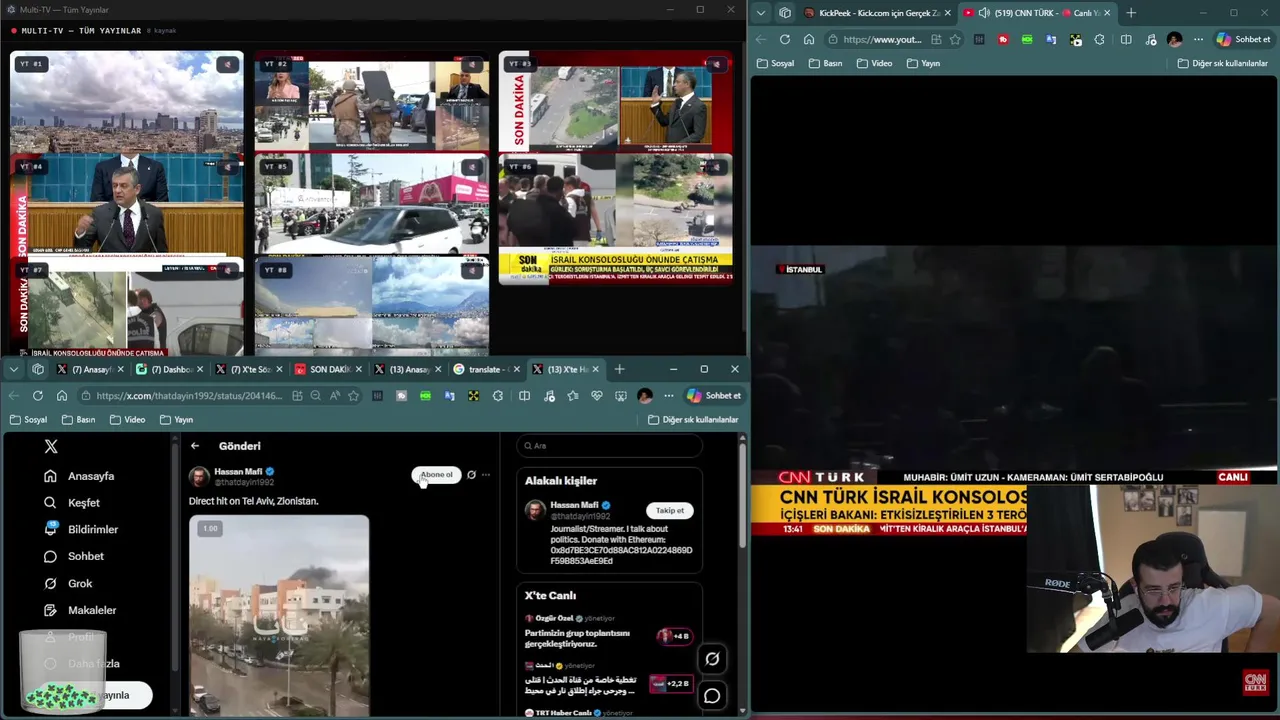Viewport: 1280px width, 720px height.
Task: Toggle mute on YT #6 stream
Action: [x=715, y=167]
